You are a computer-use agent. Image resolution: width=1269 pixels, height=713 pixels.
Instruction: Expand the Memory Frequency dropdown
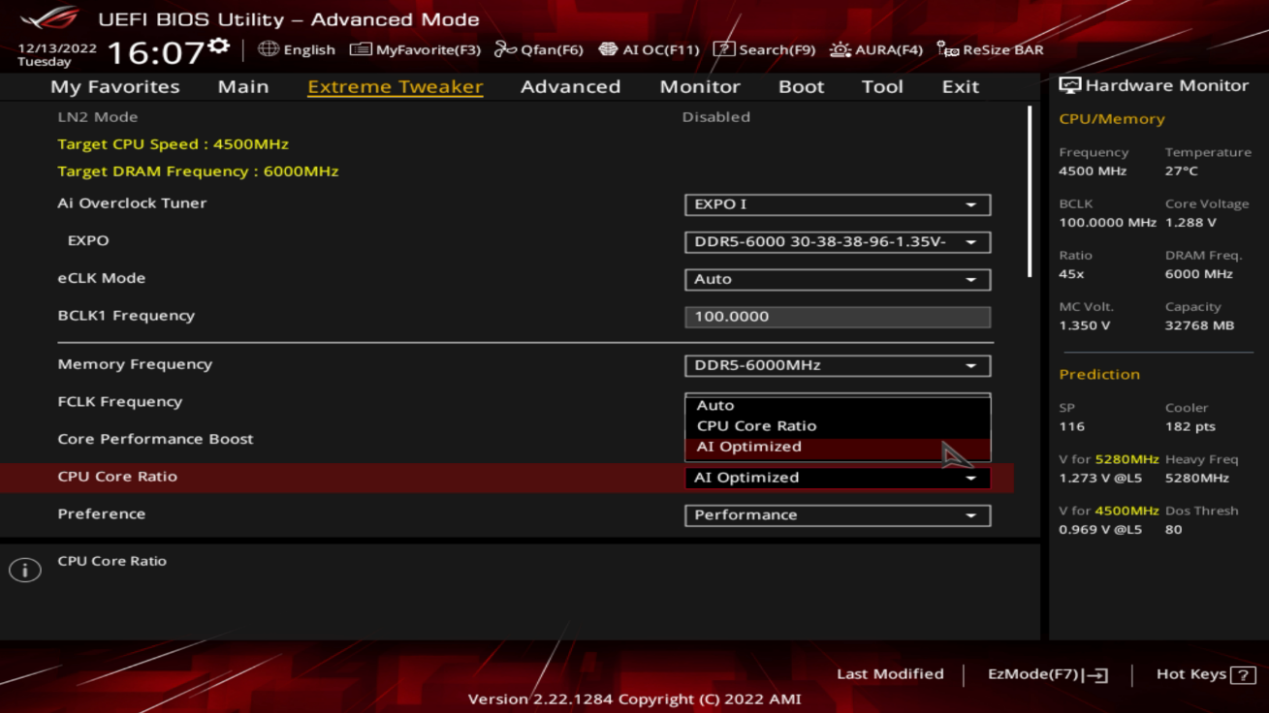(x=837, y=366)
